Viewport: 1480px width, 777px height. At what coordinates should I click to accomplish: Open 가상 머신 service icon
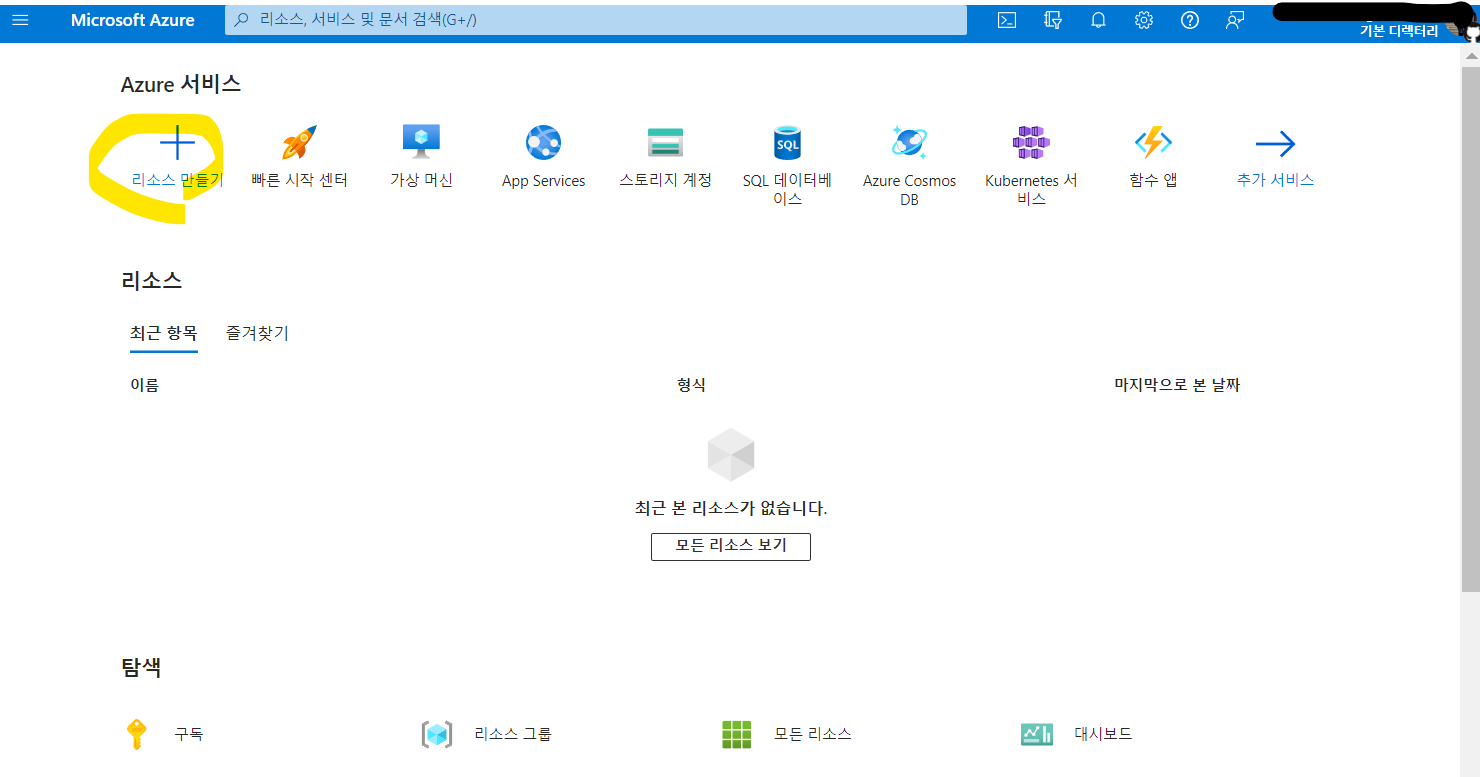pyautogui.click(x=421, y=143)
